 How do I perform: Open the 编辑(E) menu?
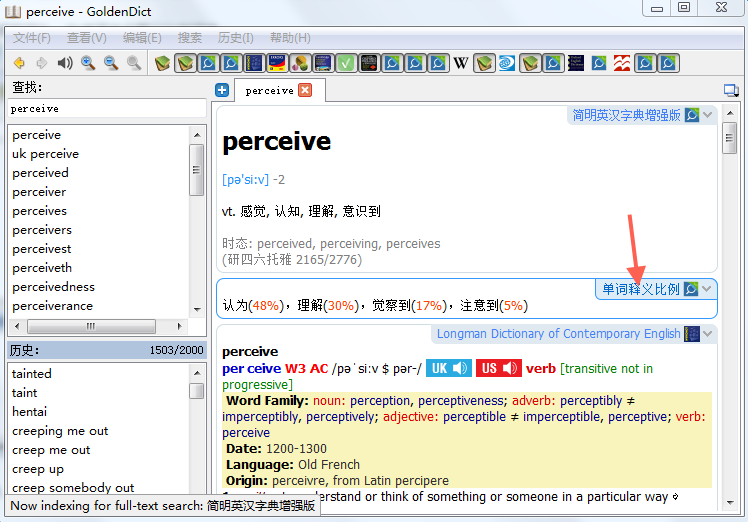point(142,38)
